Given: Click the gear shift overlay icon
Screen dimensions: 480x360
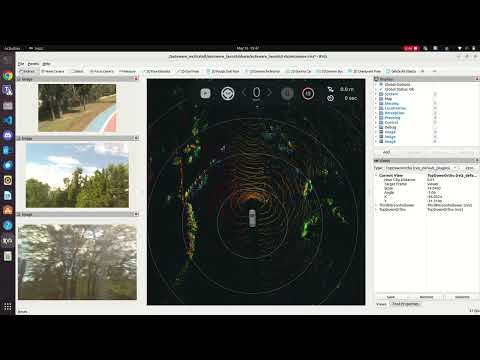Looking at the screenshot, I should click(x=205, y=93).
